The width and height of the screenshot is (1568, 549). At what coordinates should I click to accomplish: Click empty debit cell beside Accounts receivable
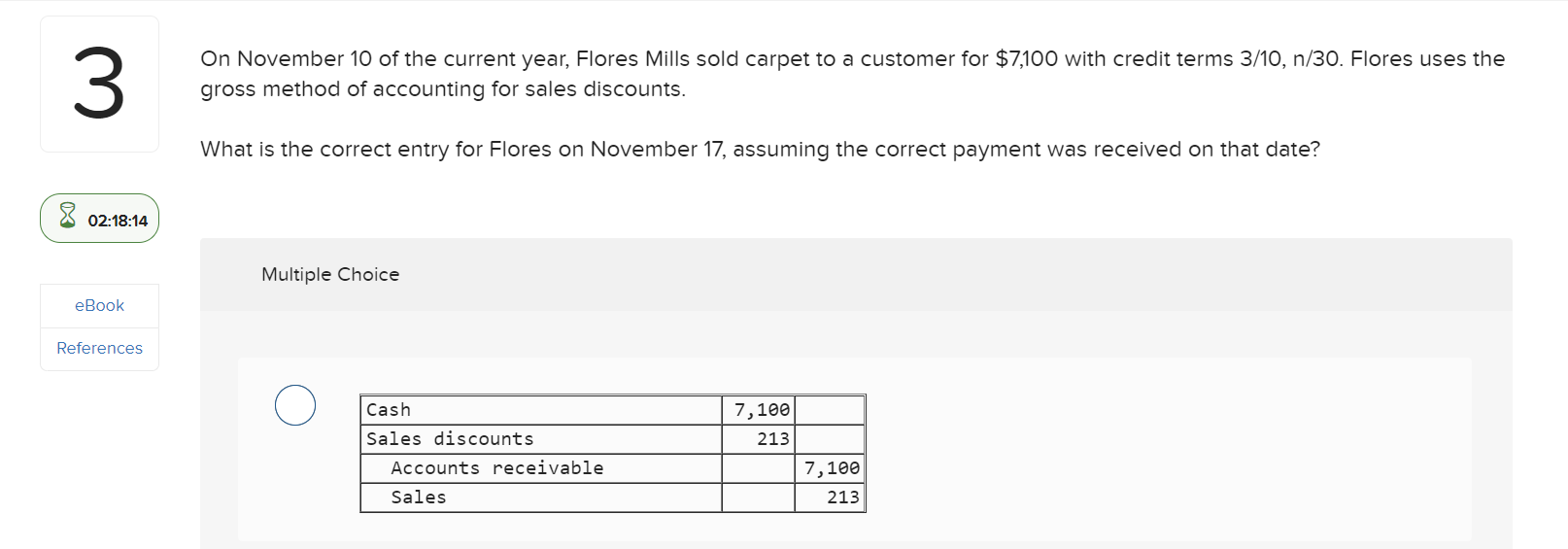pos(758,468)
